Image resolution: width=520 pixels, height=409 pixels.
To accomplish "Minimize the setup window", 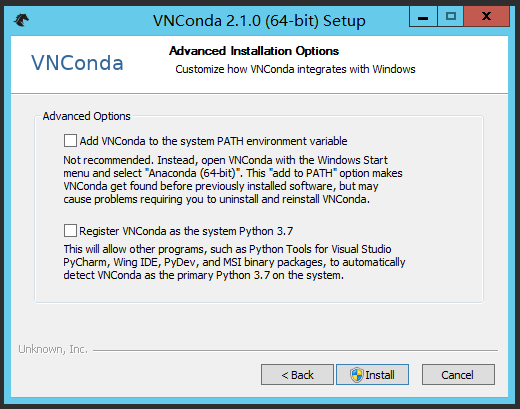I will [423, 17].
